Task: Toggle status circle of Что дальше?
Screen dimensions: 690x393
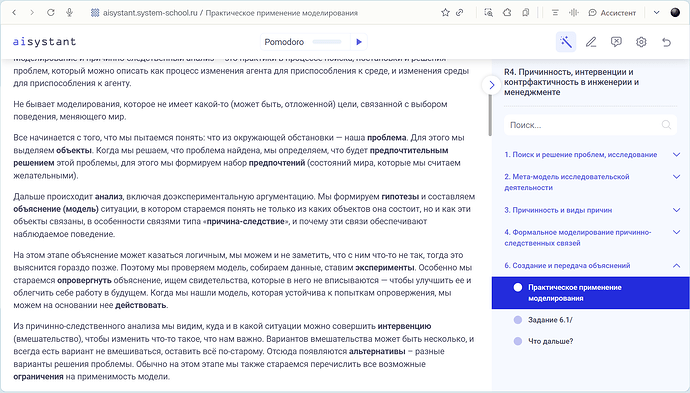Action: pyautogui.click(x=518, y=341)
